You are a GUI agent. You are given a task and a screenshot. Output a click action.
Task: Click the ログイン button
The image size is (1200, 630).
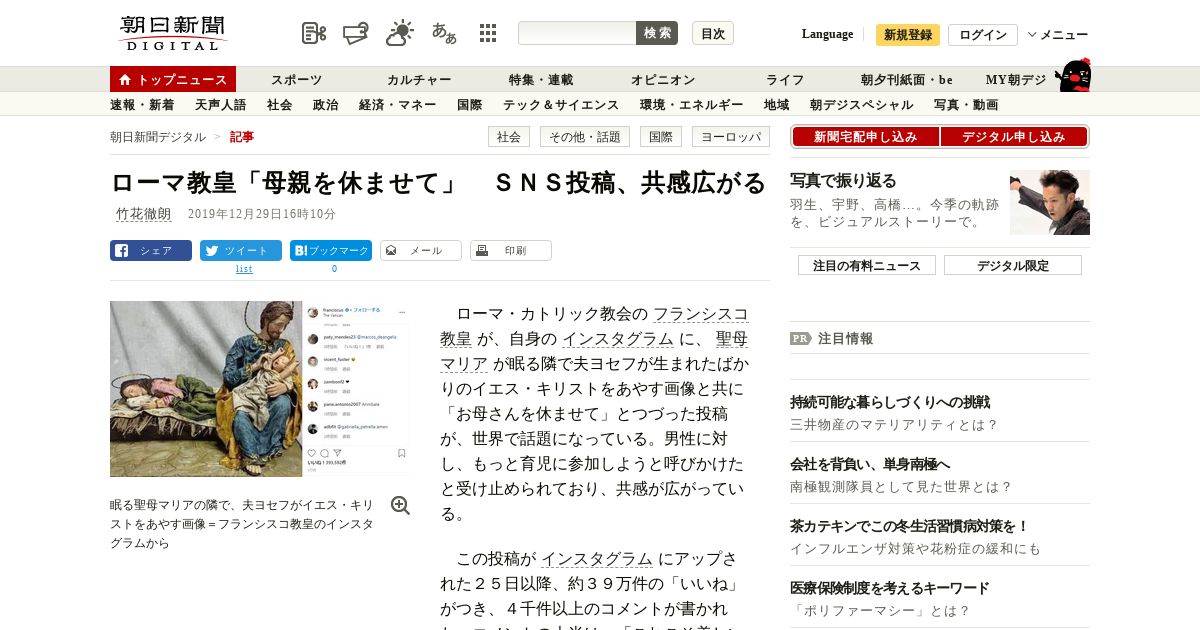click(x=983, y=35)
